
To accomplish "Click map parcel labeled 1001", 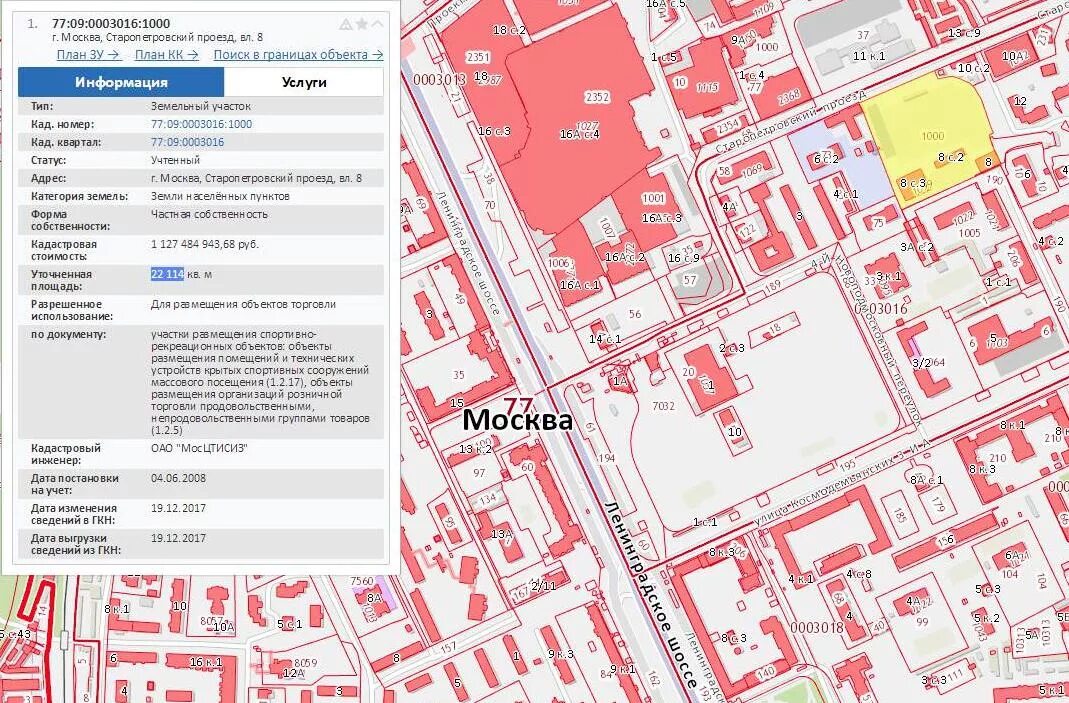I will (653, 198).
